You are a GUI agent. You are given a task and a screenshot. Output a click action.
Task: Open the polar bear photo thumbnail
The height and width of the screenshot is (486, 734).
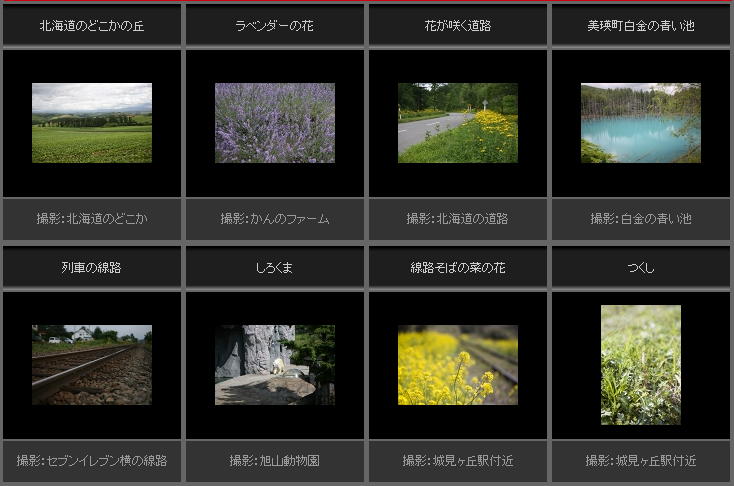(x=275, y=365)
